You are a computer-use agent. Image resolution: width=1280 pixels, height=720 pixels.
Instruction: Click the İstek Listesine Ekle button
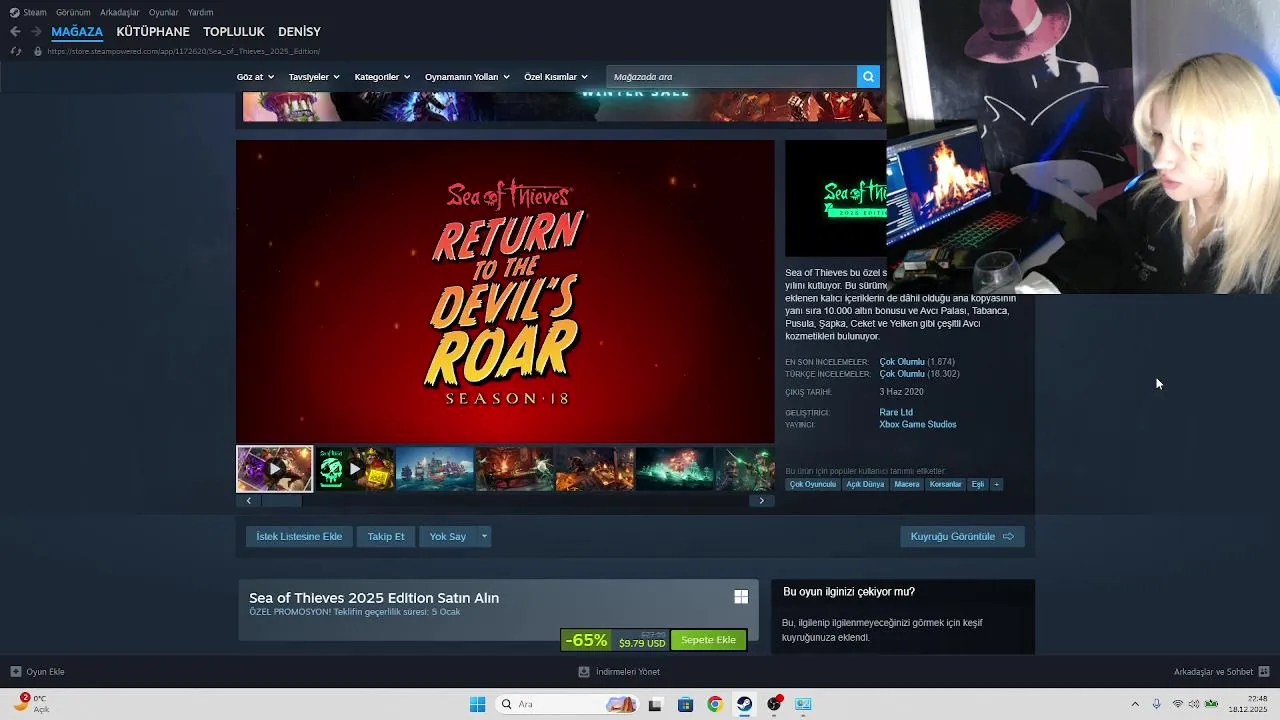click(x=299, y=536)
